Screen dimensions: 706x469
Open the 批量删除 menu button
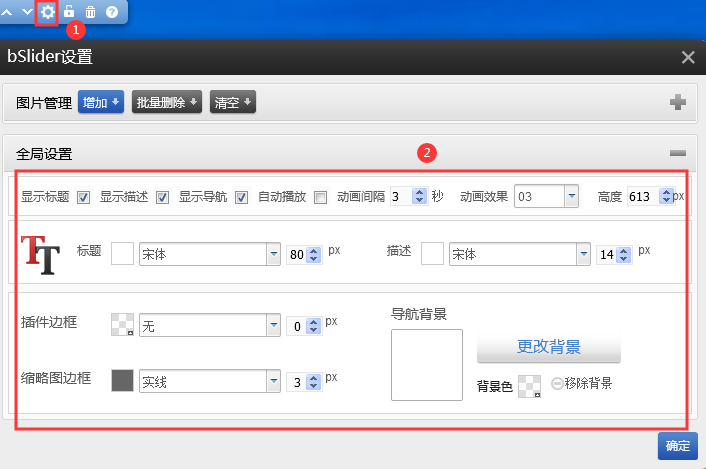pyautogui.click(x=167, y=102)
